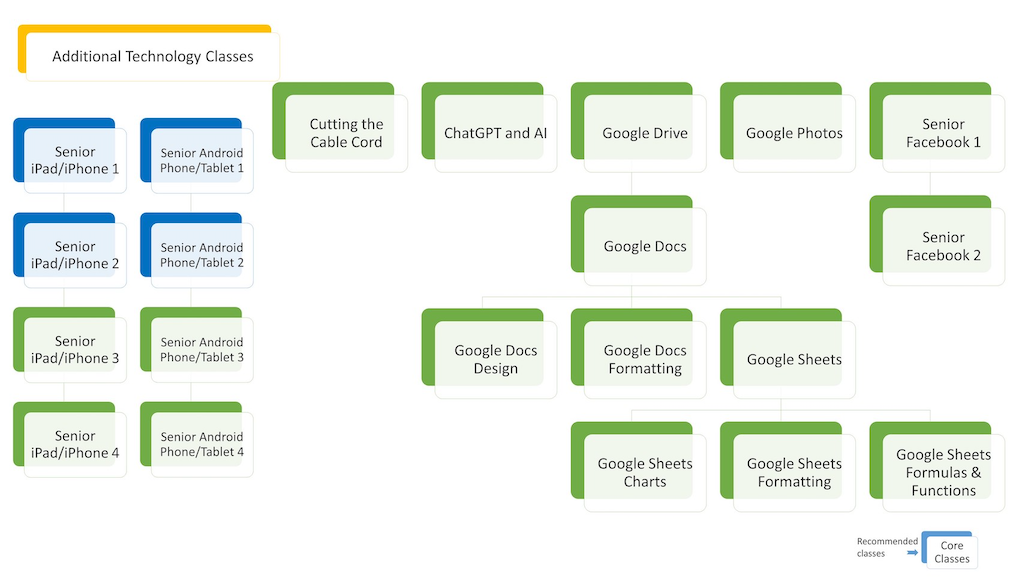Click the Senior Facebook 1 box
Image resolution: width=1016 pixels, height=581 pixels.
[937, 128]
